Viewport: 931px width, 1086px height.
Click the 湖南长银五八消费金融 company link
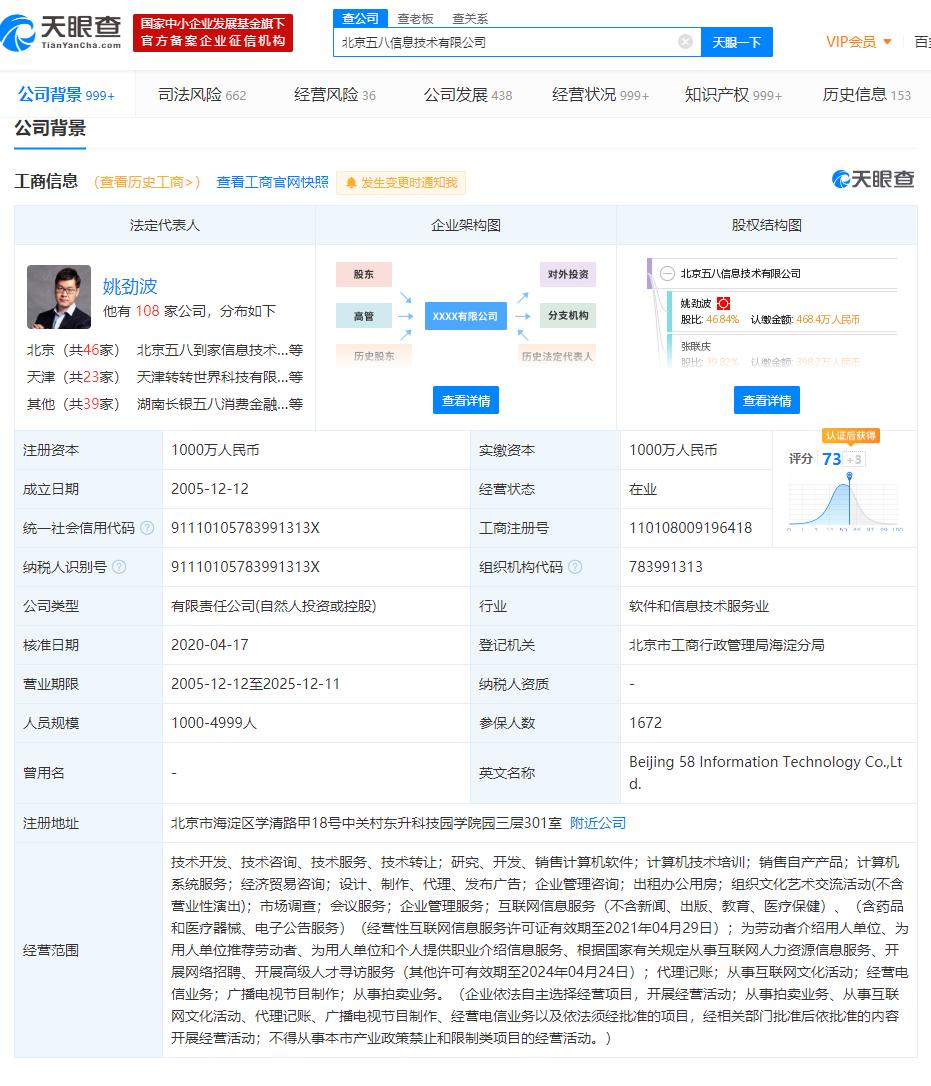[220, 404]
